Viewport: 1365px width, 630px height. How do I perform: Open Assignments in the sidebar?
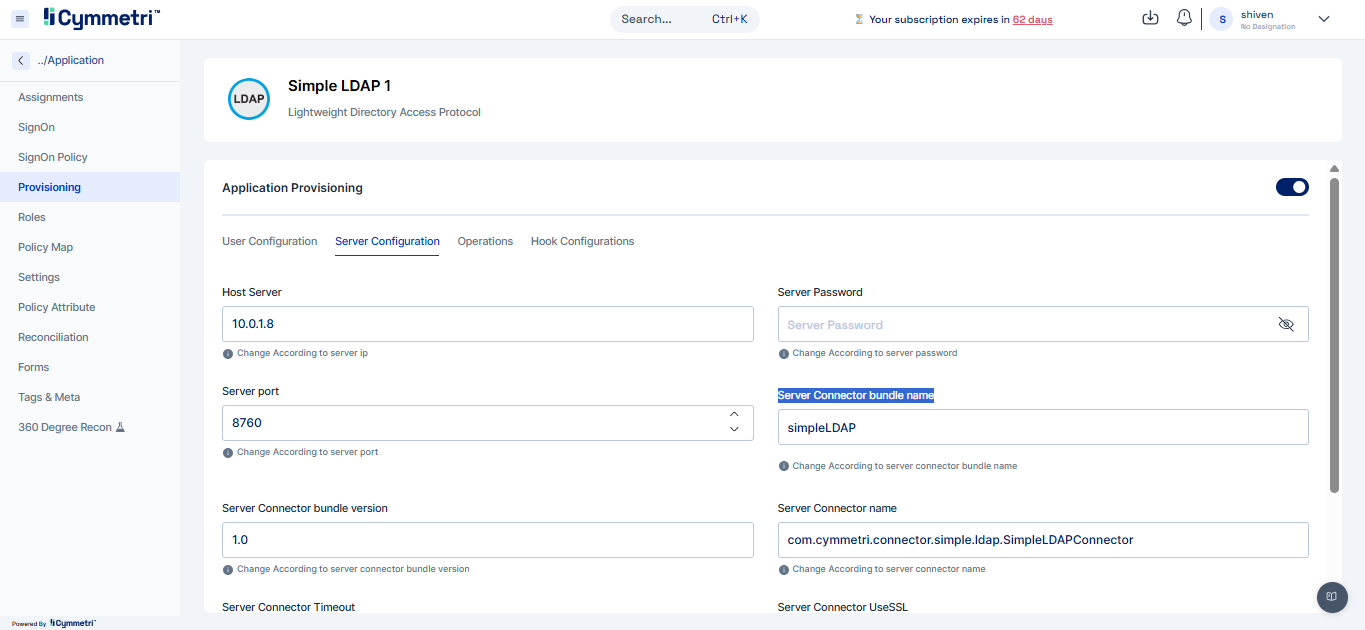coord(90,97)
